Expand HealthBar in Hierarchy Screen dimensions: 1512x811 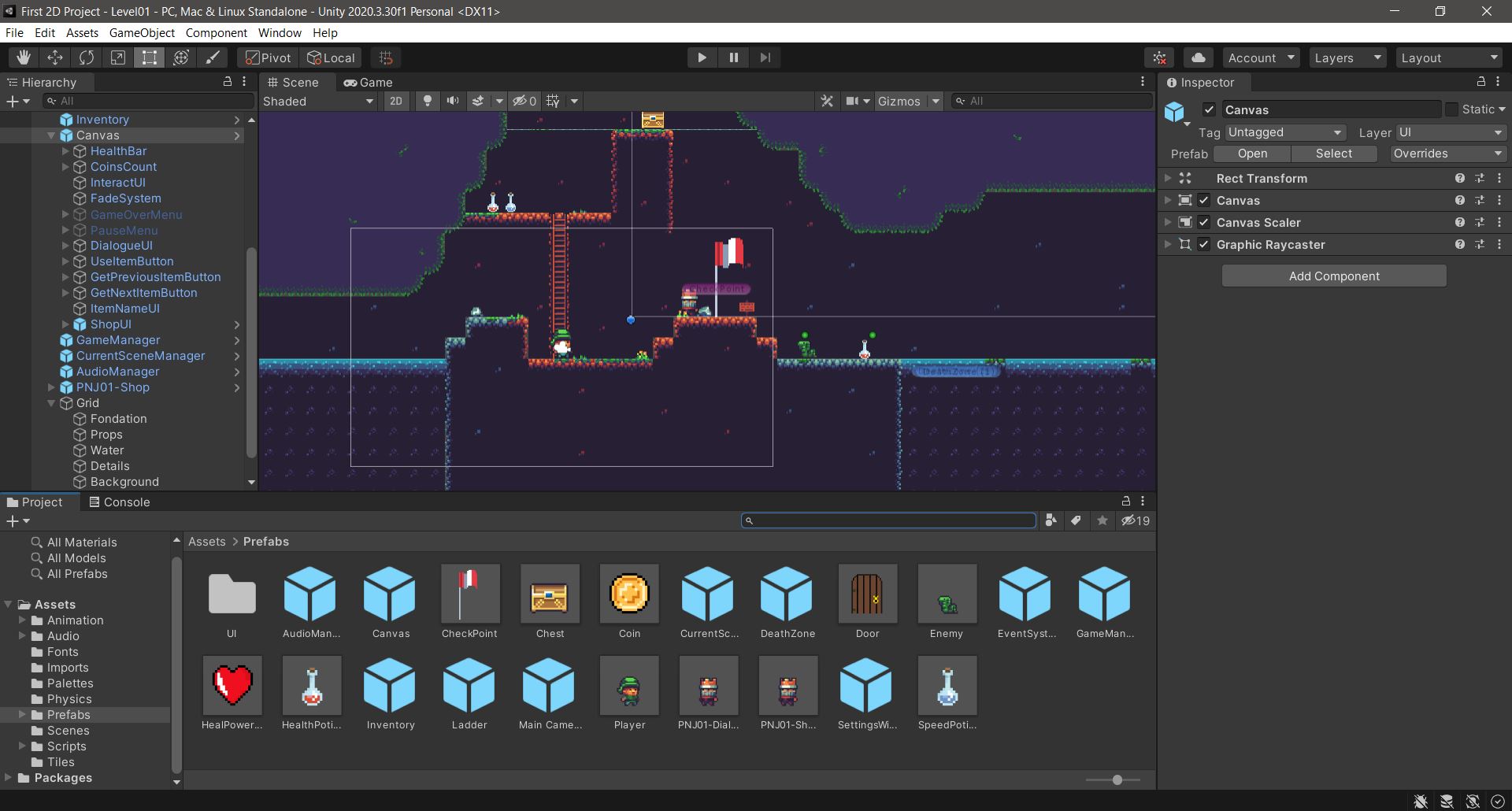point(65,151)
